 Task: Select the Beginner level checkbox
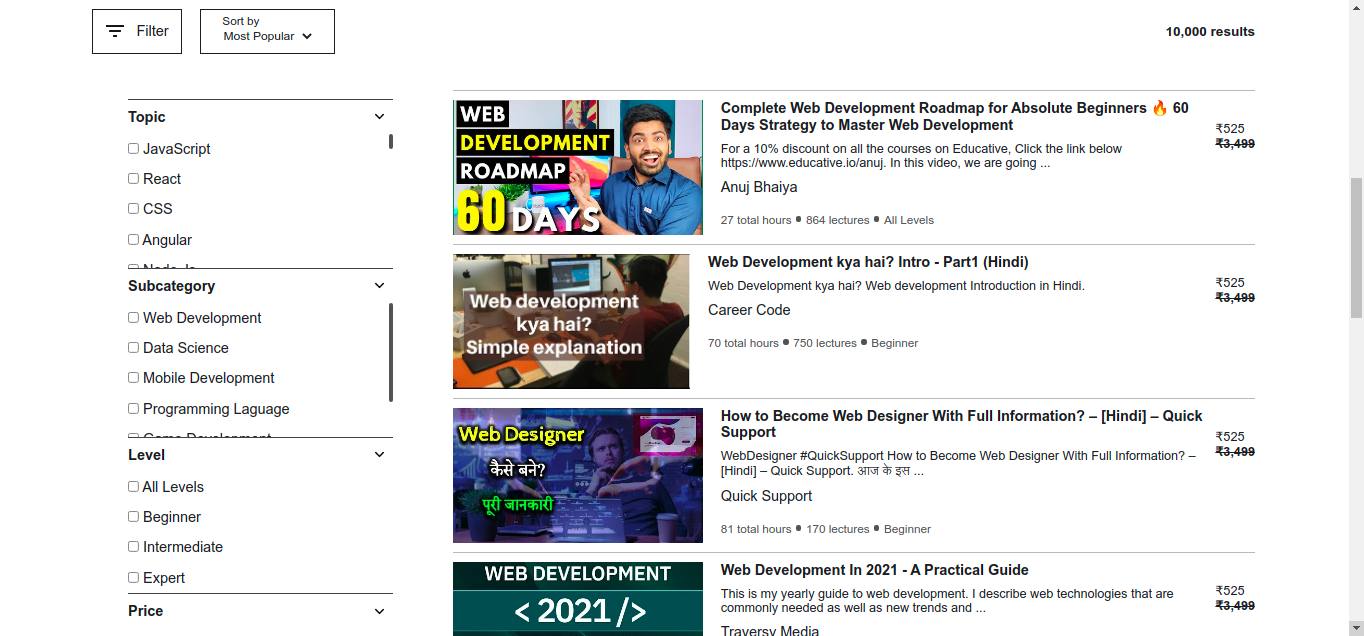tap(133, 516)
